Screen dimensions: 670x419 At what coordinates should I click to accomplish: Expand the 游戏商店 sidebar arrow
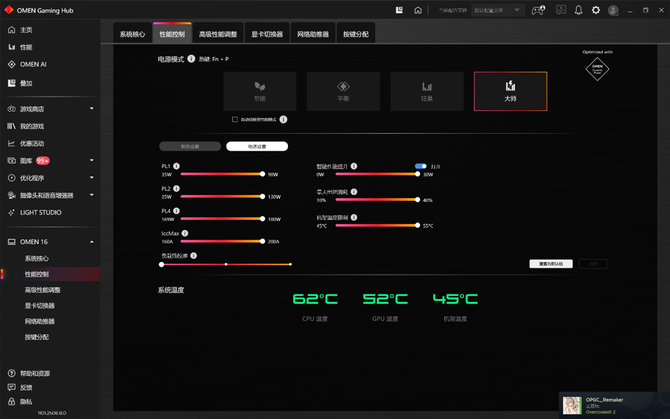click(x=91, y=108)
